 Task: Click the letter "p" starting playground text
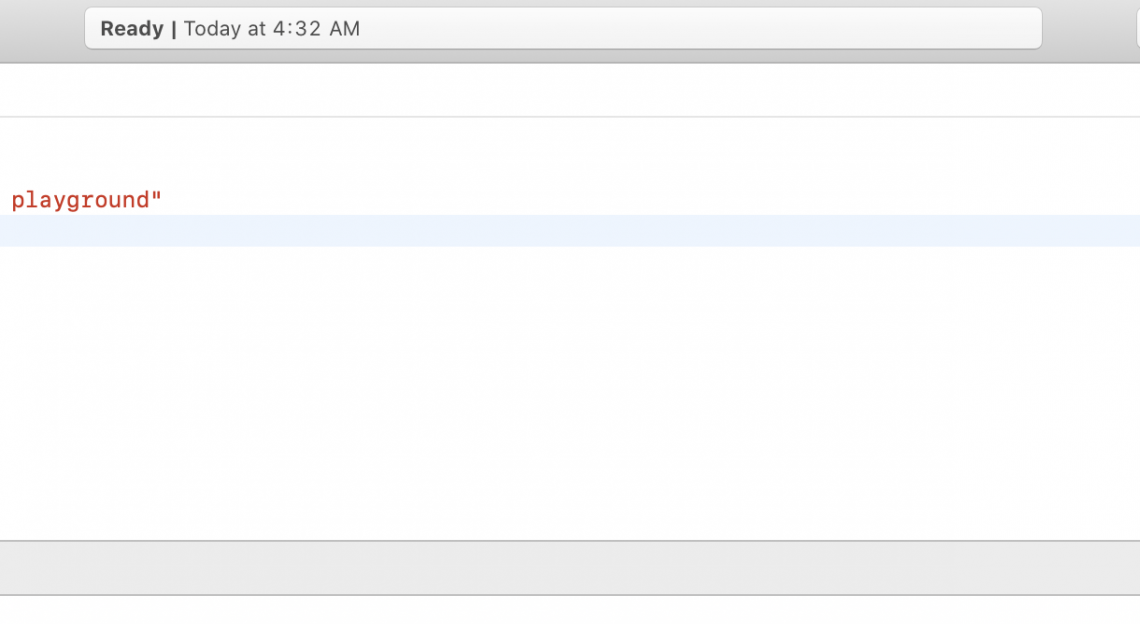point(18,201)
